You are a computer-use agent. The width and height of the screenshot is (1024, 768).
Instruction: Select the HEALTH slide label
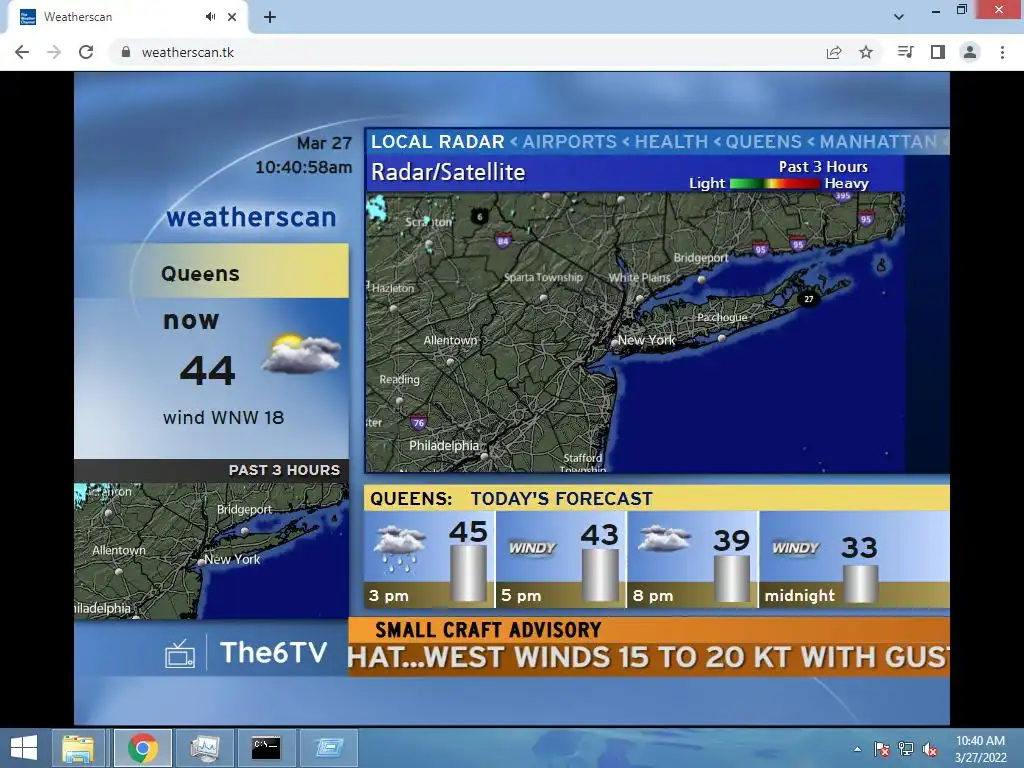click(671, 142)
